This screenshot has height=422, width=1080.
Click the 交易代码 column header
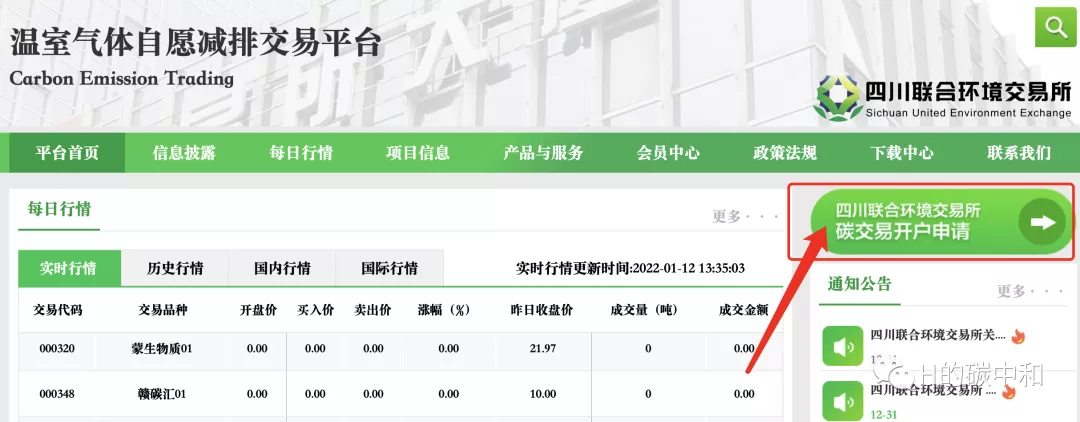pos(57,310)
